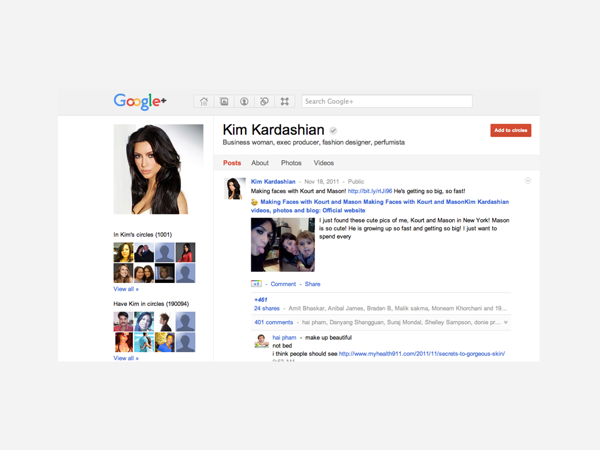Open the myhealth911.com link in comment
Image resolution: width=600 pixels, height=450 pixels.
[x=422, y=354]
